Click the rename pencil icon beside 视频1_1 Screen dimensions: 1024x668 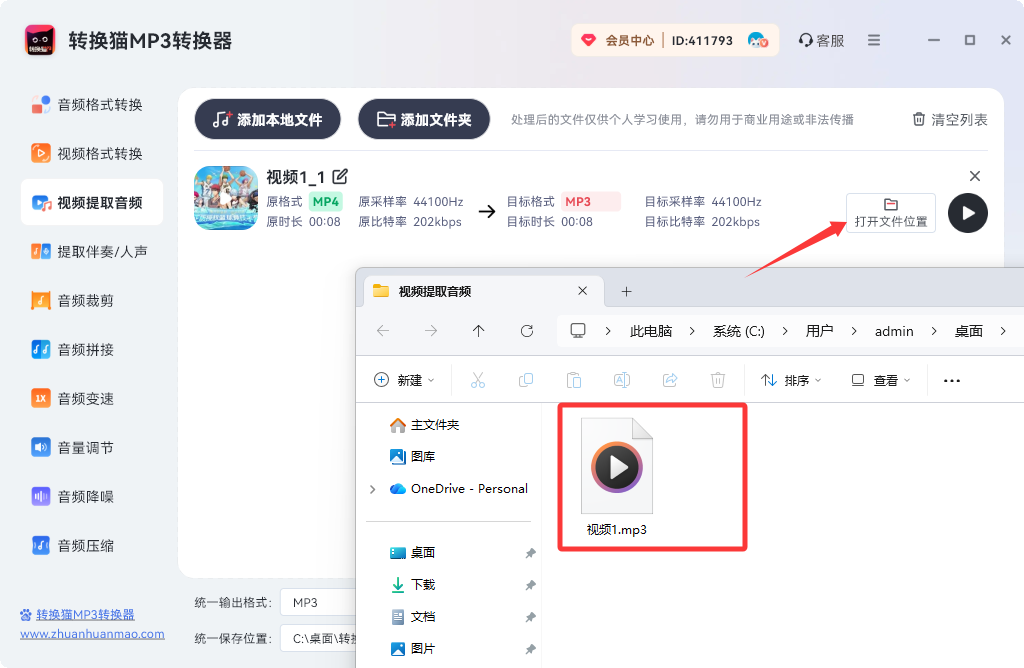coord(340,176)
